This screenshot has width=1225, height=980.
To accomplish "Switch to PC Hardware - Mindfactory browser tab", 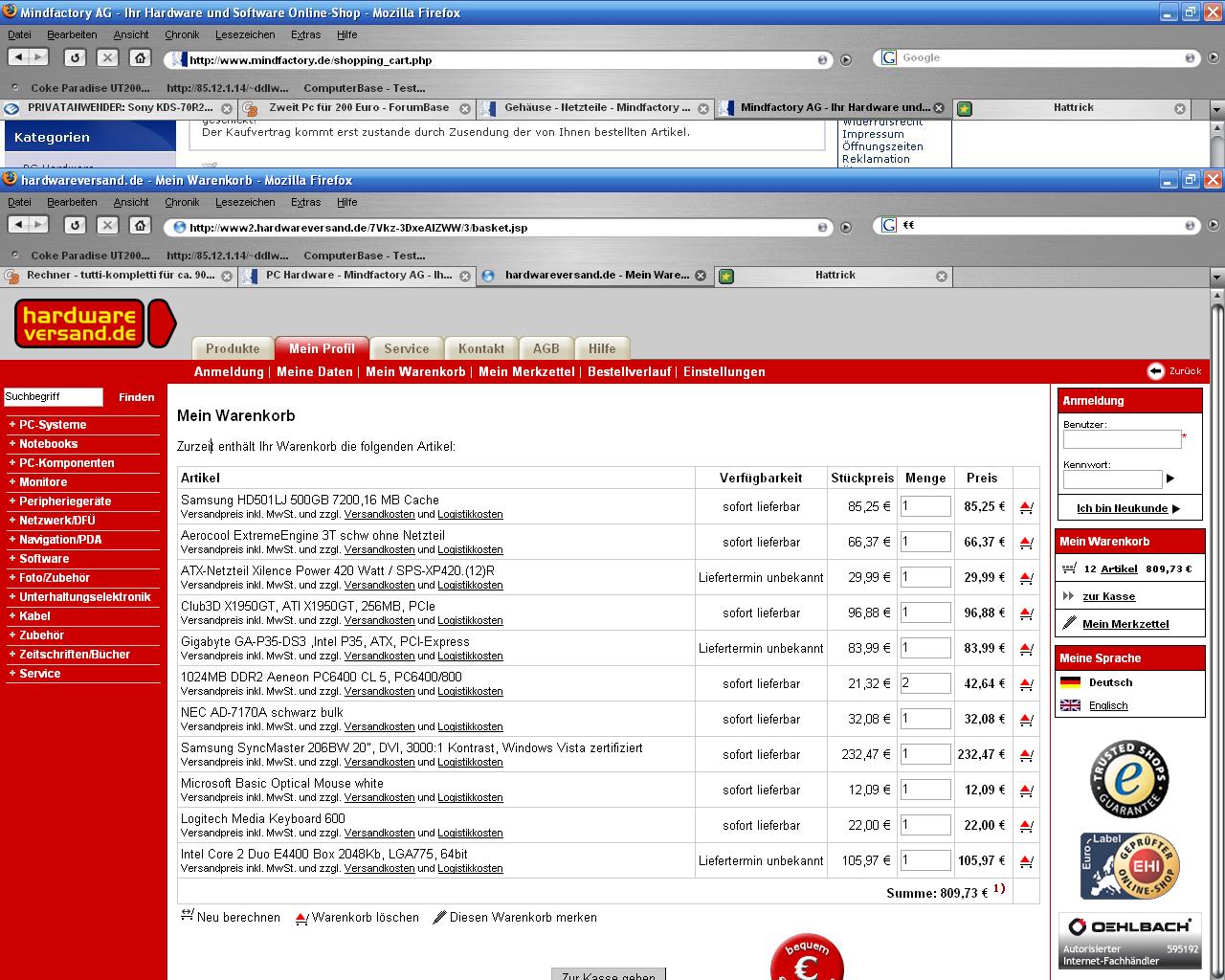I will point(356,276).
